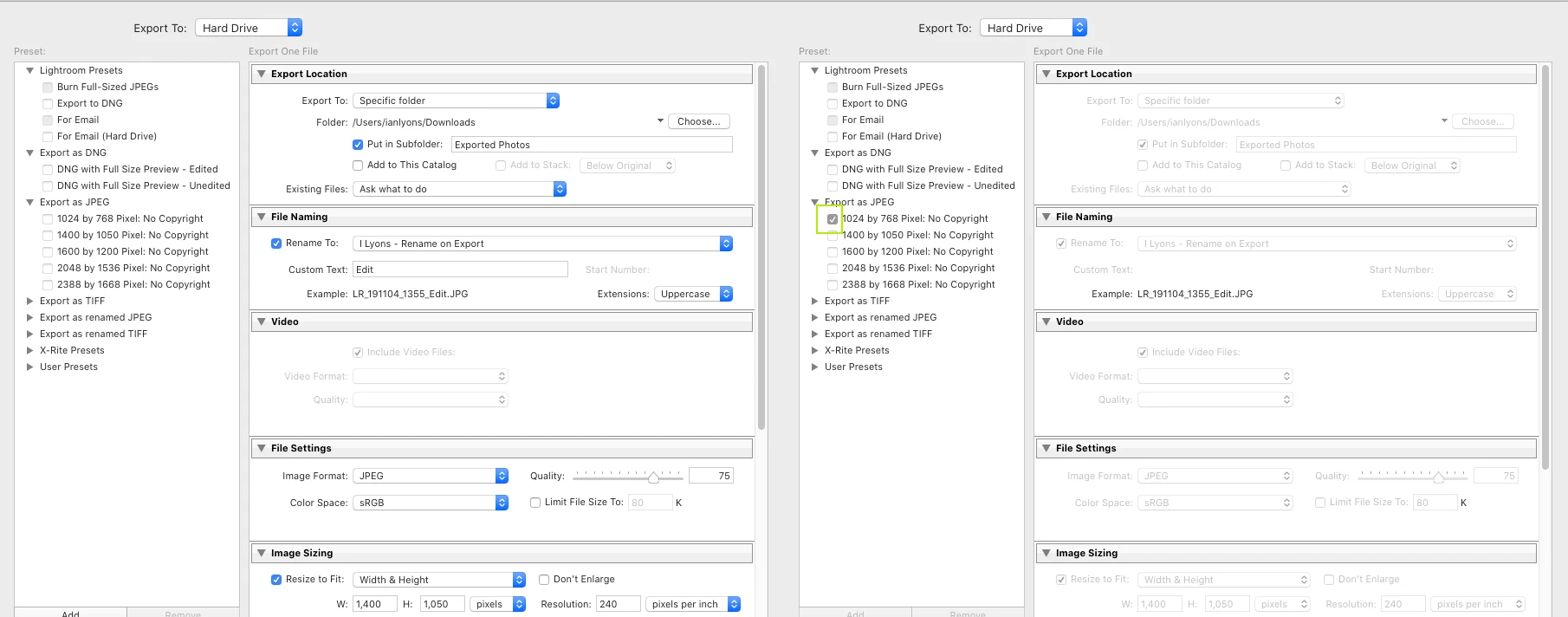The height and width of the screenshot is (617, 1568).
Task: Click the right export panel vertical scrollbar
Action: pos(1546,267)
